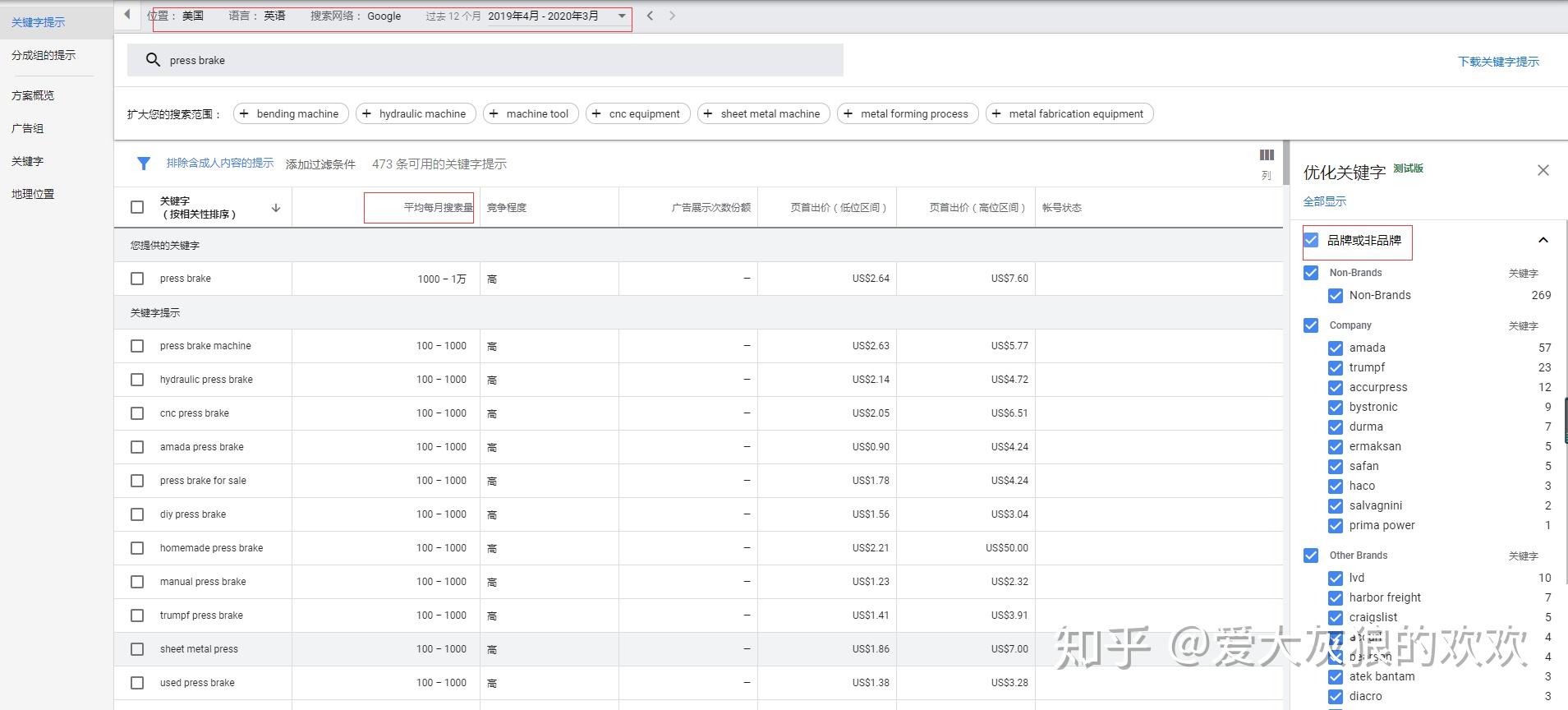Add 'cnc equipment' suggestion chip
1568x710 pixels.
coord(637,113)
